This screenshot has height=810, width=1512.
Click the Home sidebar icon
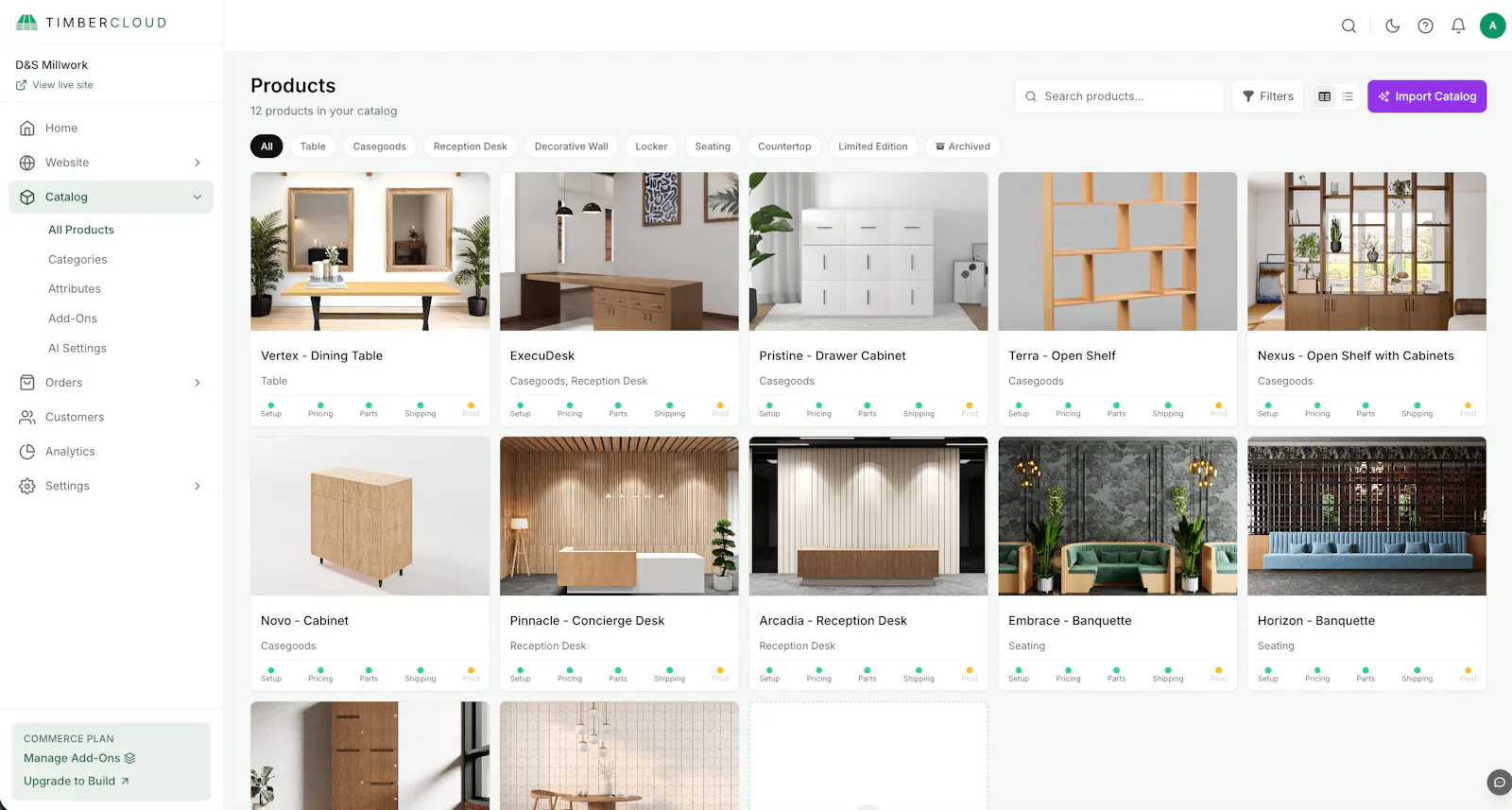click(27, 128)
